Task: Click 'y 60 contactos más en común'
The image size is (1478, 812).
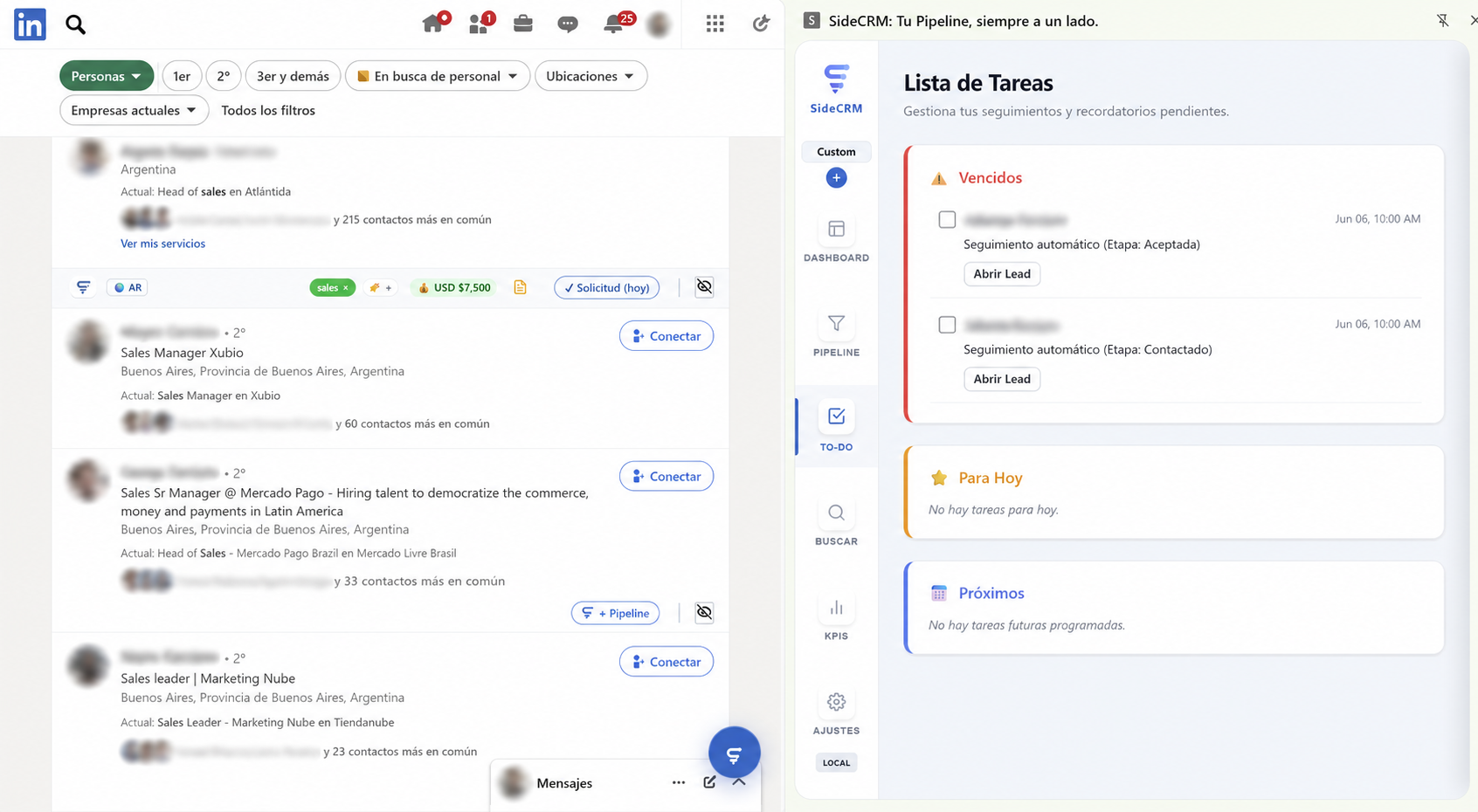Action: [x=412, y=423]
